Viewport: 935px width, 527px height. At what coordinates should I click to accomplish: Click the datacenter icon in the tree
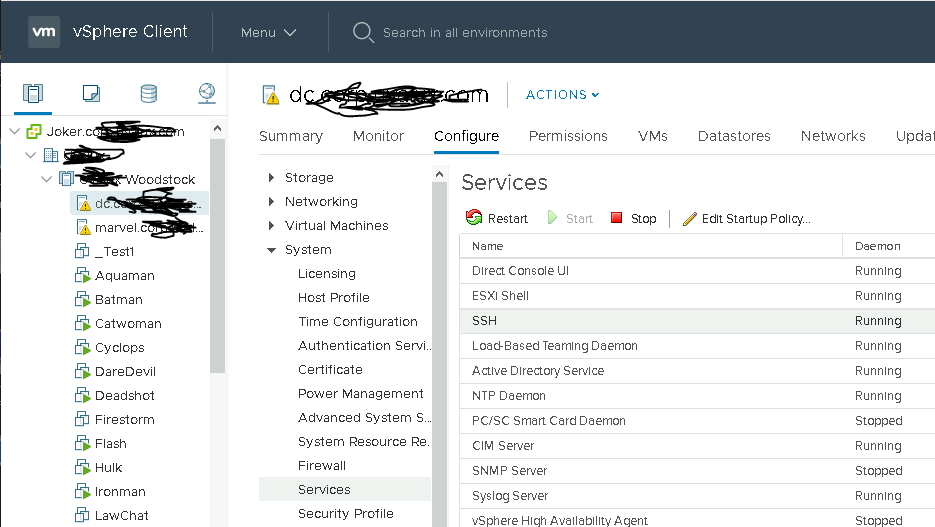[51, 156]
